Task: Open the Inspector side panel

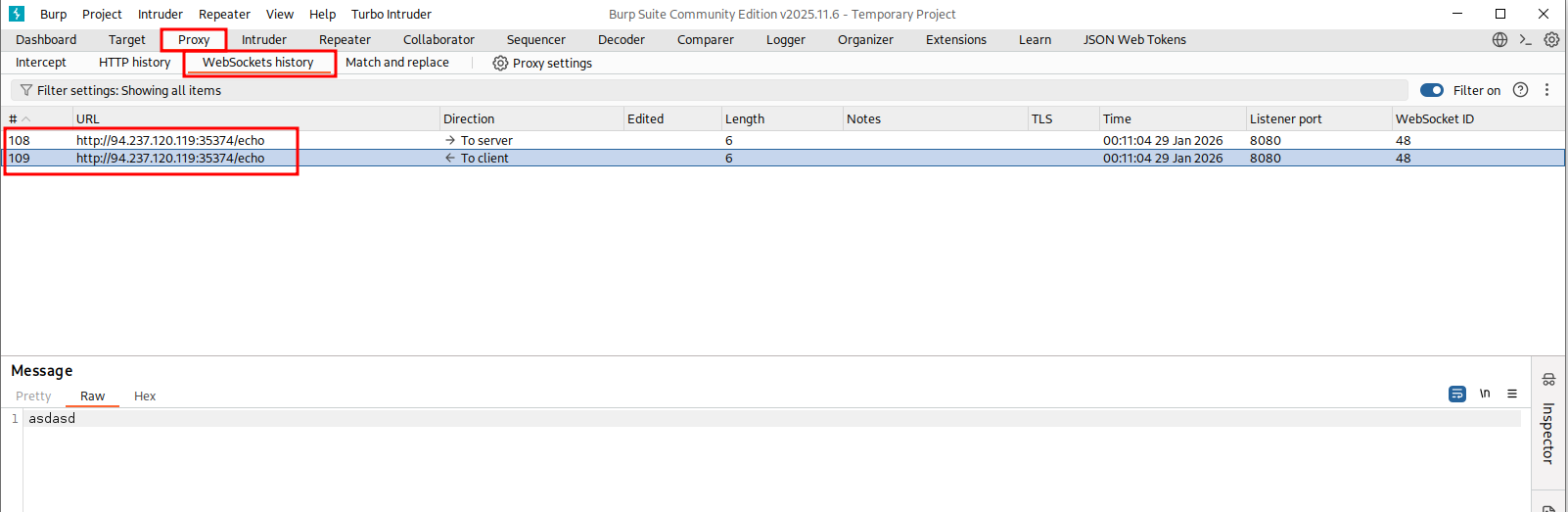Action: point(1547,431)
